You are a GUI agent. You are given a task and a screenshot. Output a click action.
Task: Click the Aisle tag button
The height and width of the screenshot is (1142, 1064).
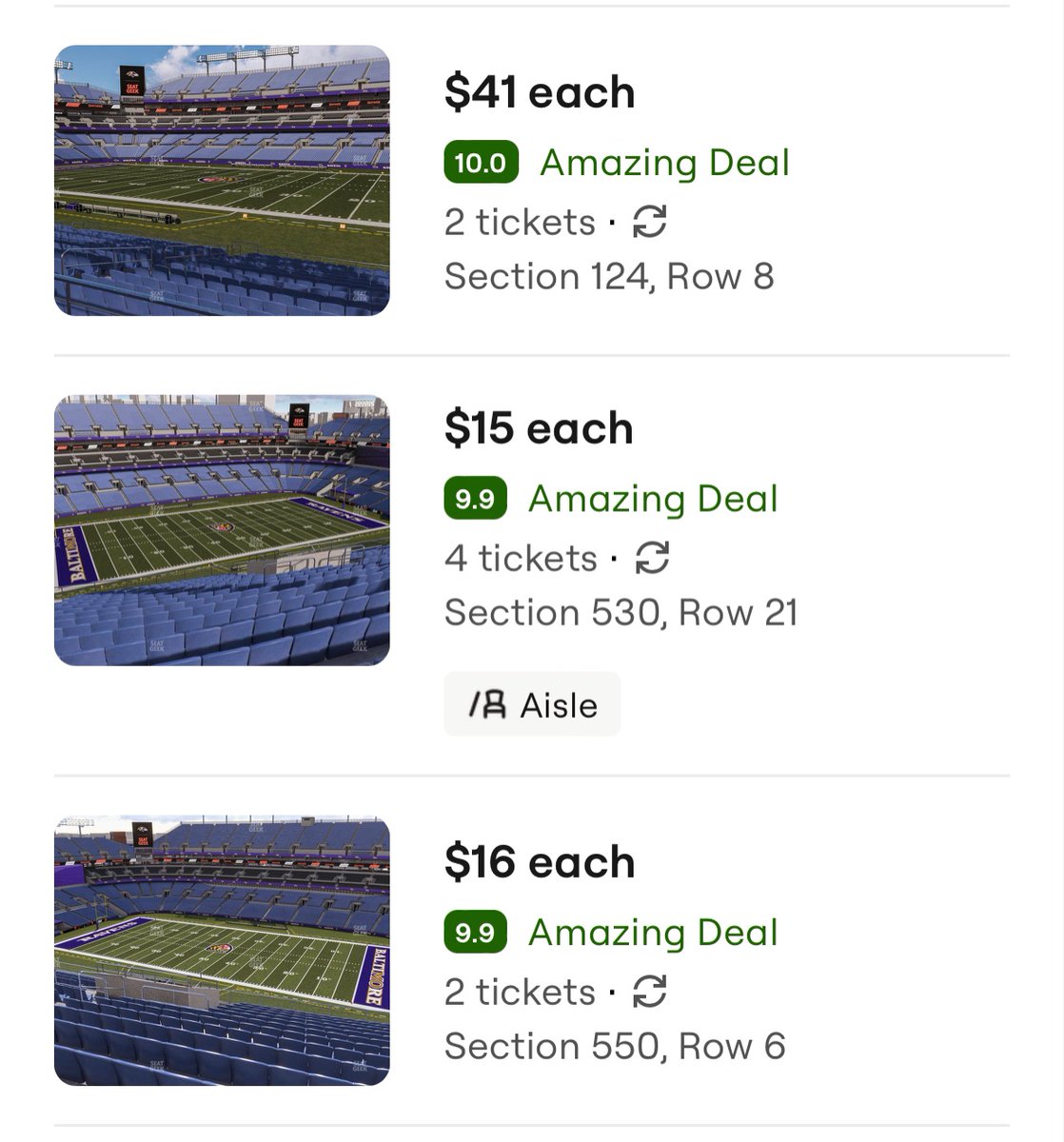tap(532, 704)
